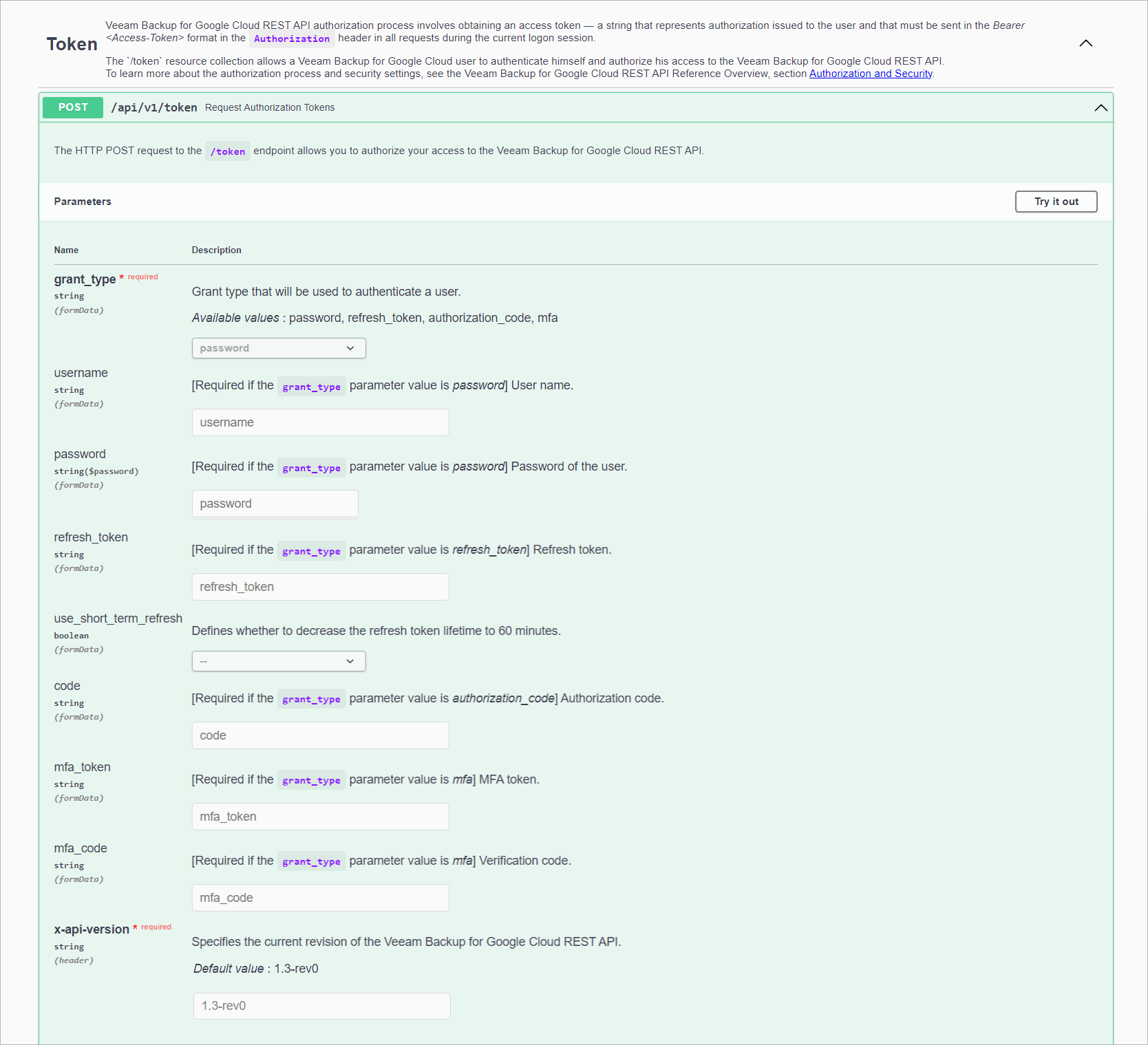Image resolution: width=1148 pixels, height=1045 pixels.
Task: Click the use_short_term_refresh parameter name
Action: [118, 618]
